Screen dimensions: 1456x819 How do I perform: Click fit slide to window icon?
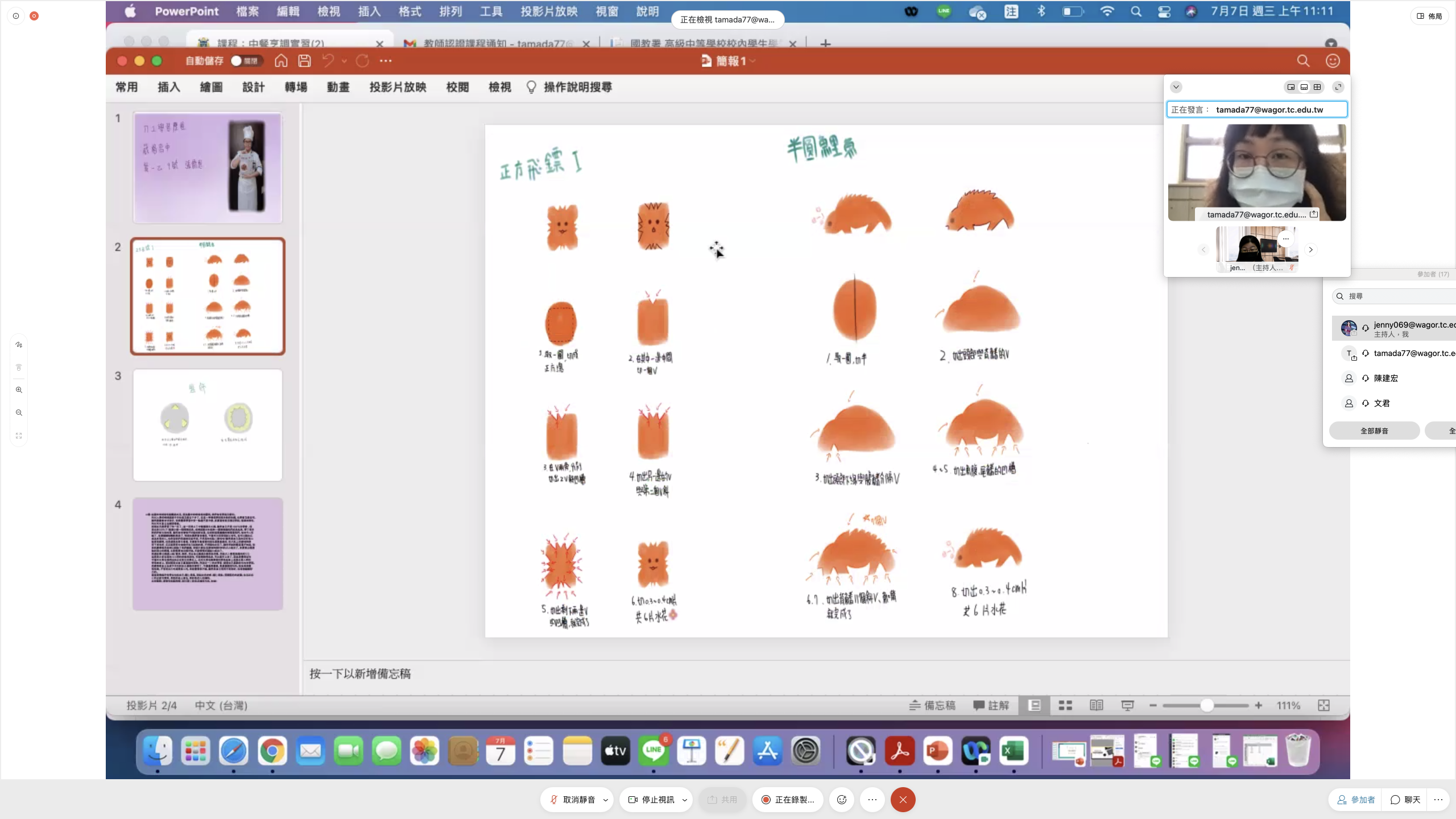[x=1323, y=705]
